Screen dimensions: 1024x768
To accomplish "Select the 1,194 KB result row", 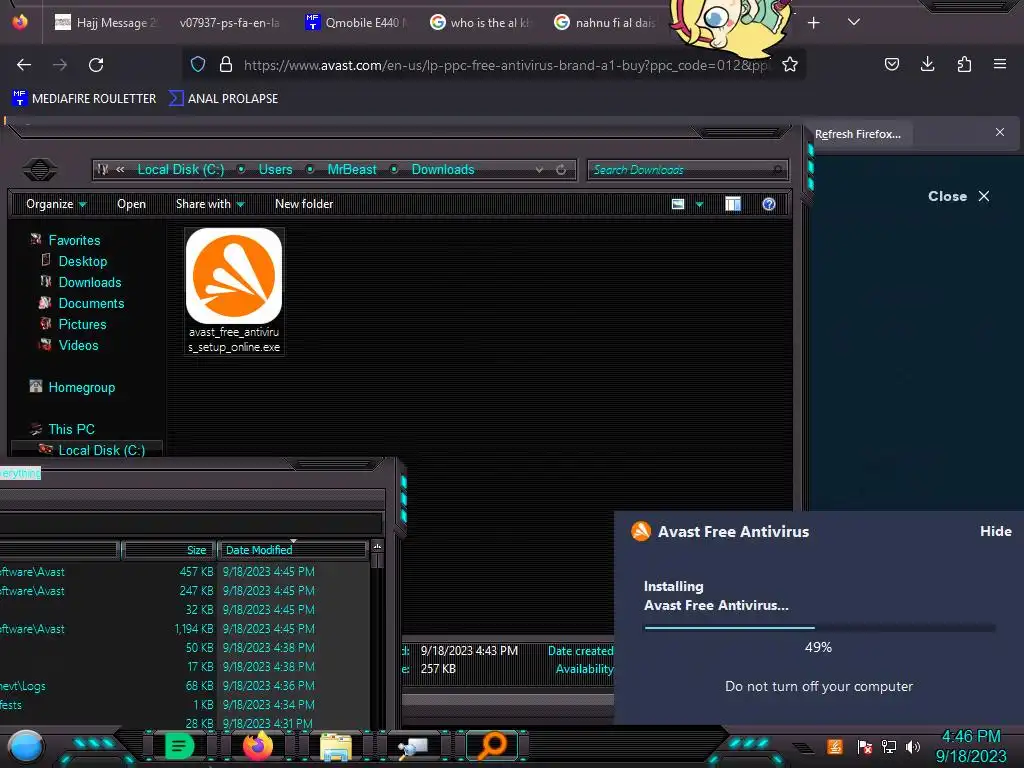I will 185,629.
